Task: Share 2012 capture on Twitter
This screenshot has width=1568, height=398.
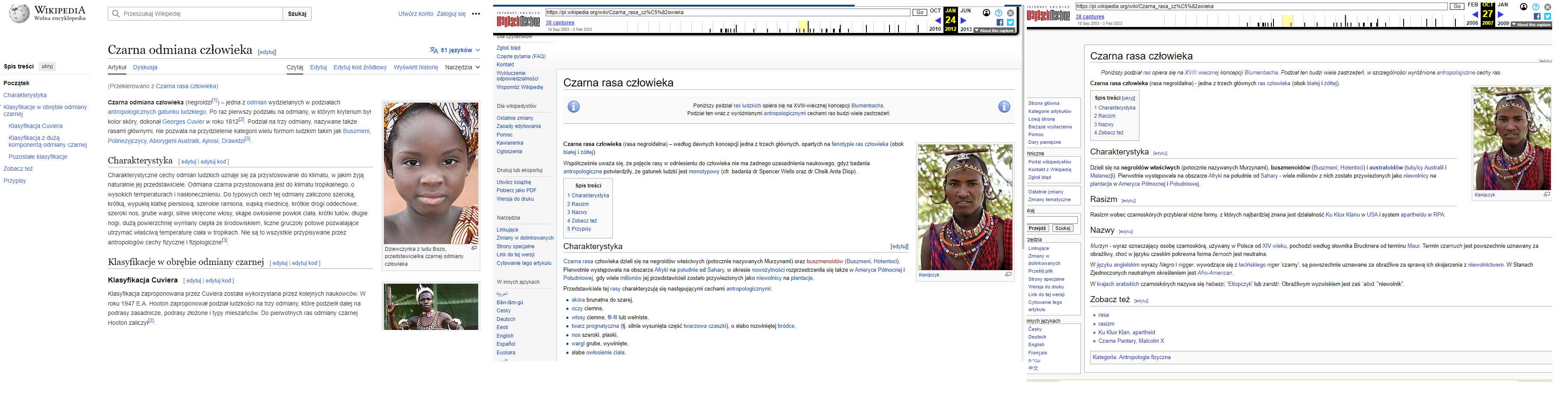Action: coord(1010,23)
